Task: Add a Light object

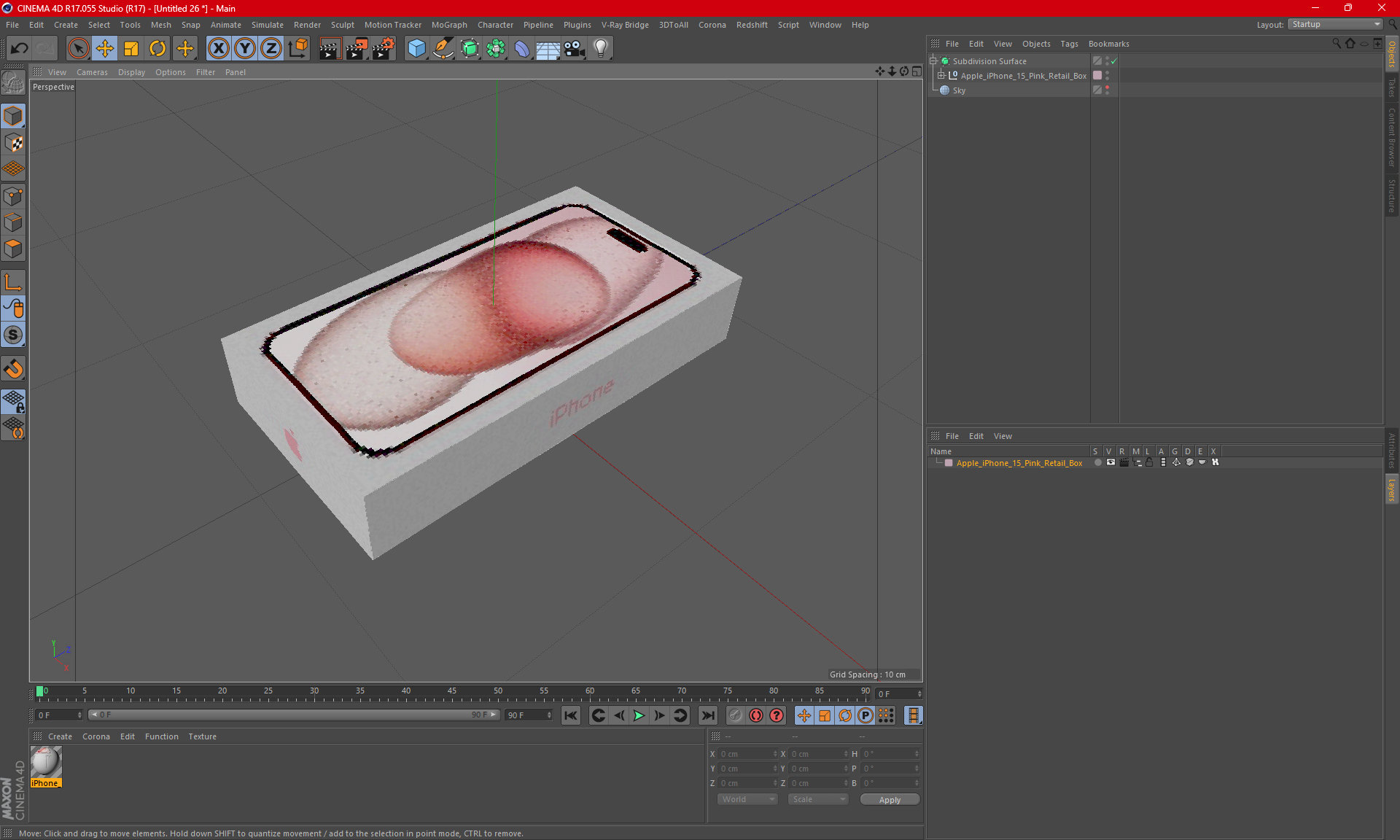Action: point(601,48)
